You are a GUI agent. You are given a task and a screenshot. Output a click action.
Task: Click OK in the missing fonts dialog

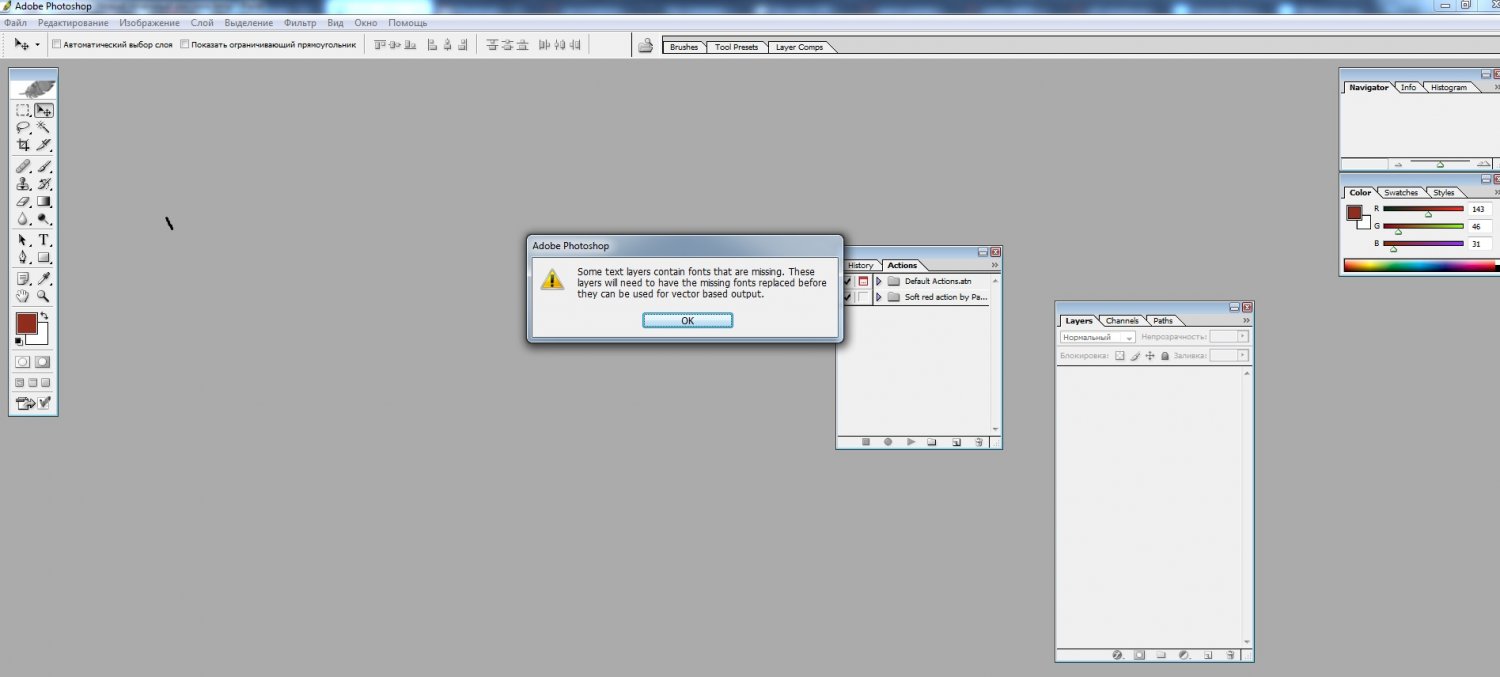(x=688, y=320)
